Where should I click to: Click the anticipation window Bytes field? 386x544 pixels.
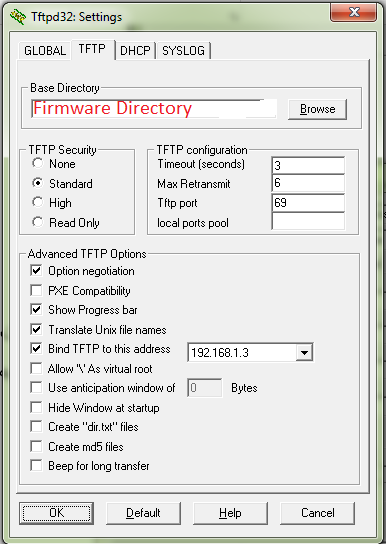click(x=205, y=388)
